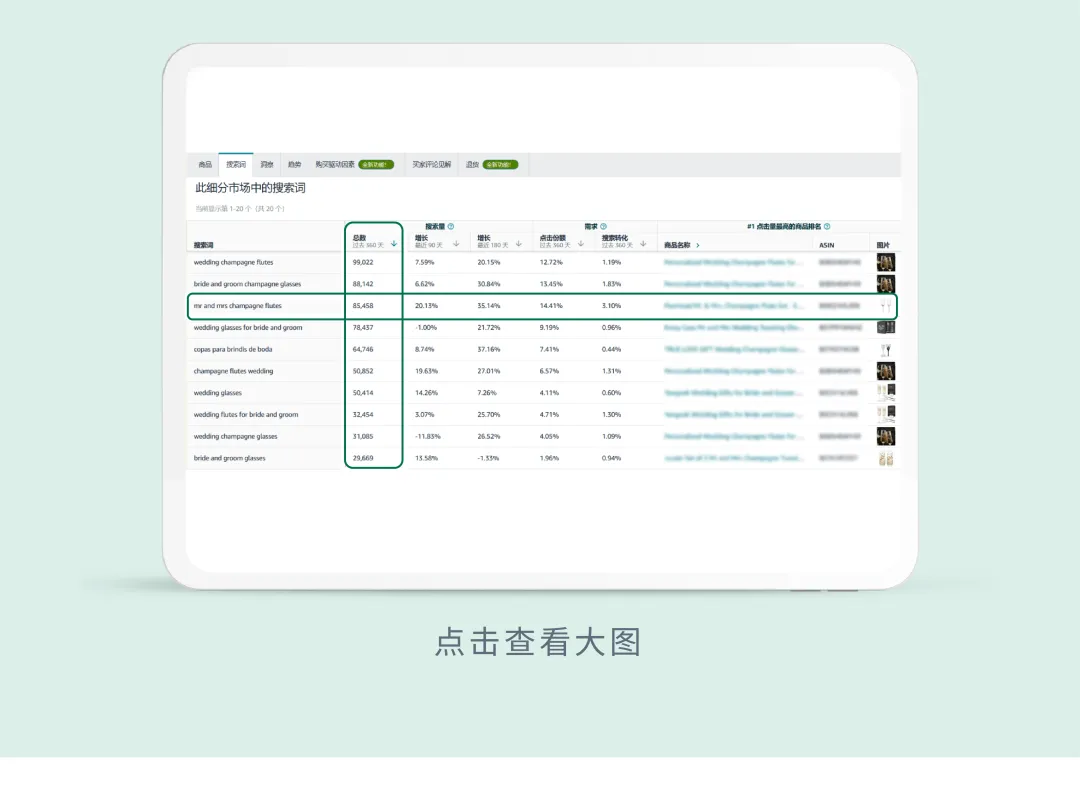The height and width of the screenshot is (804, 1080).
Task: Open thumbnail for bride and groom glasses row
Action: coord(886,459)
